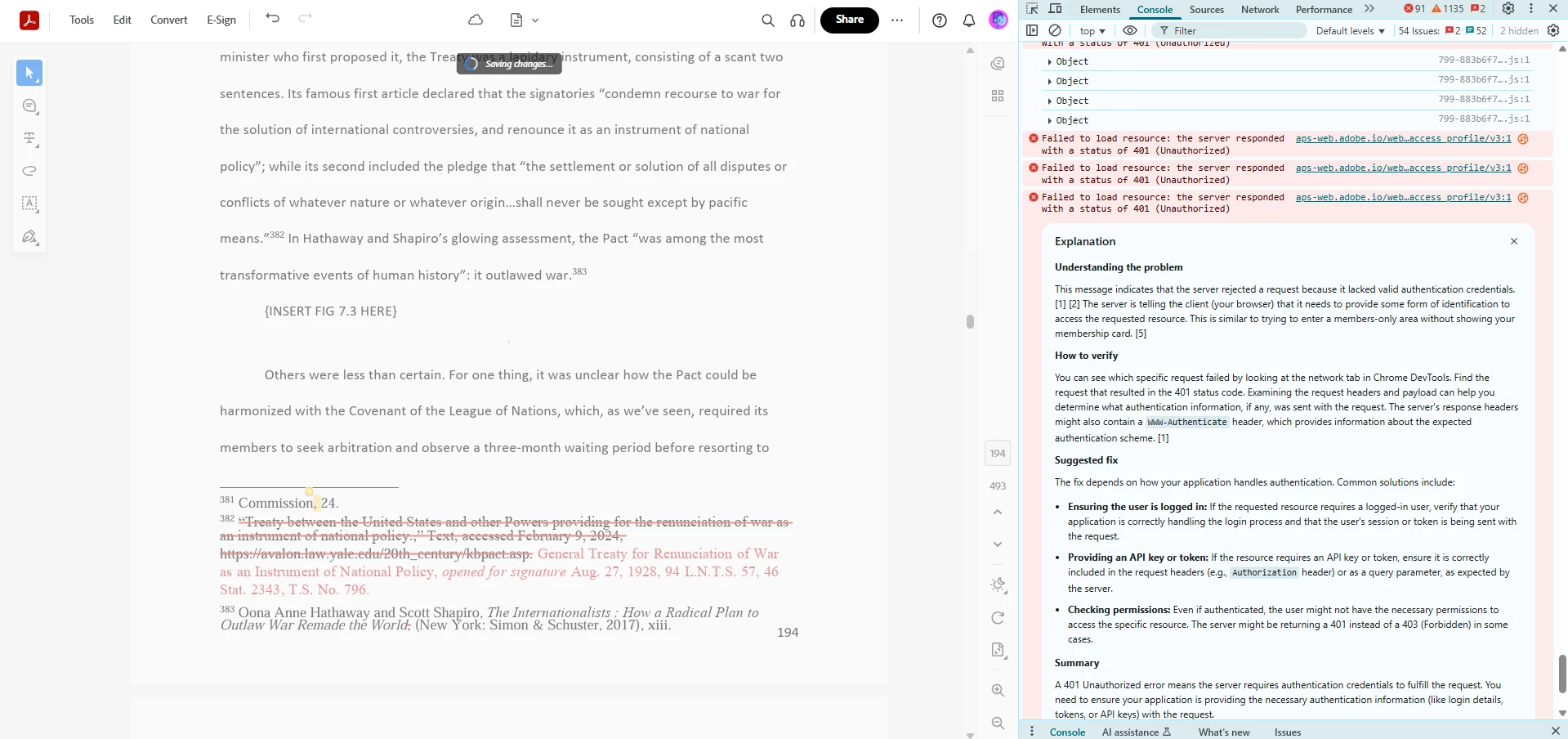Toggle live expression eye icon

[x=1130, y=30]
